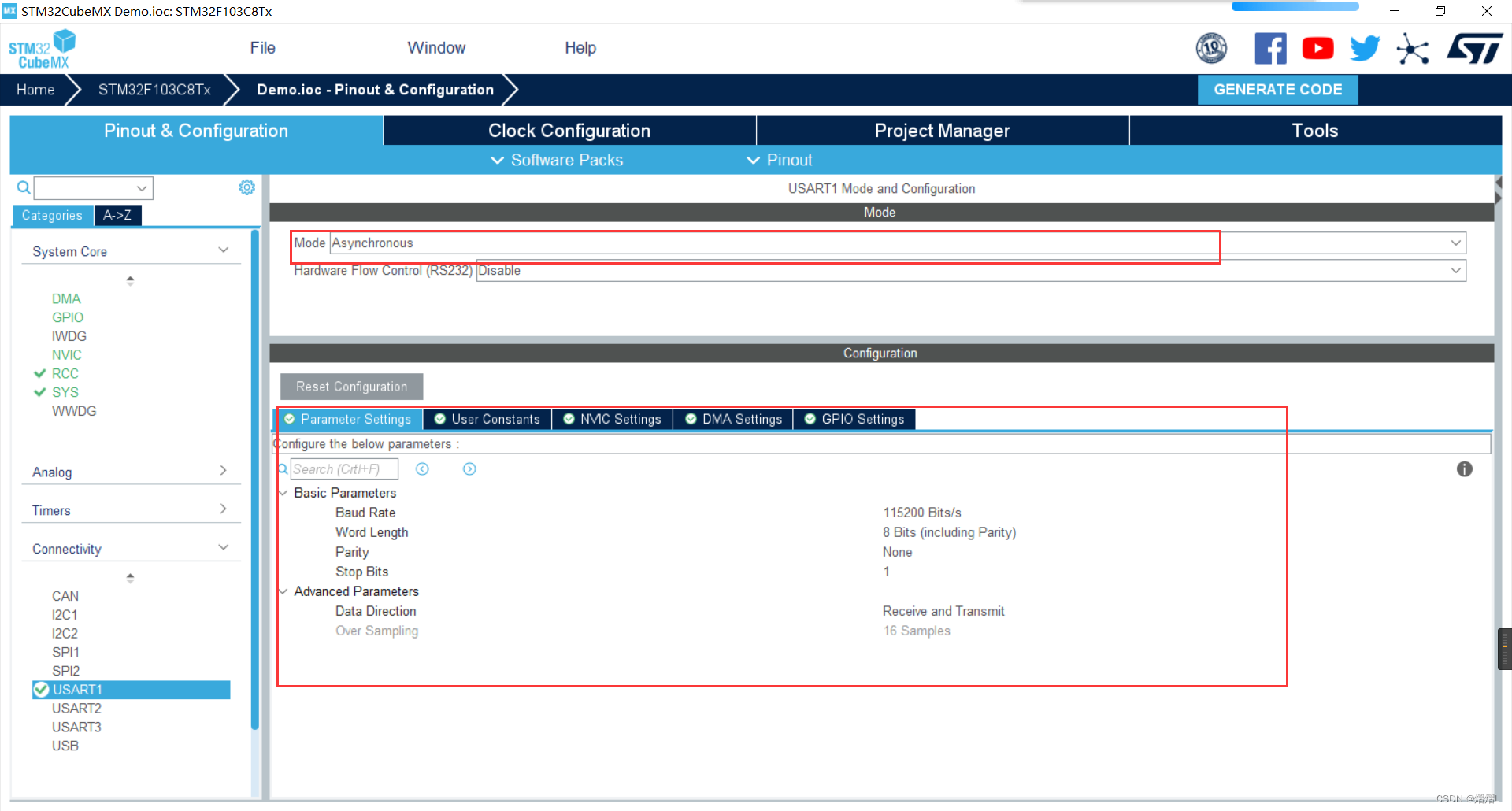The height and width of the screenshot is (811, 1512).
Task: Select USART2 in Connectivity list
Action: (x=76, y=709)
